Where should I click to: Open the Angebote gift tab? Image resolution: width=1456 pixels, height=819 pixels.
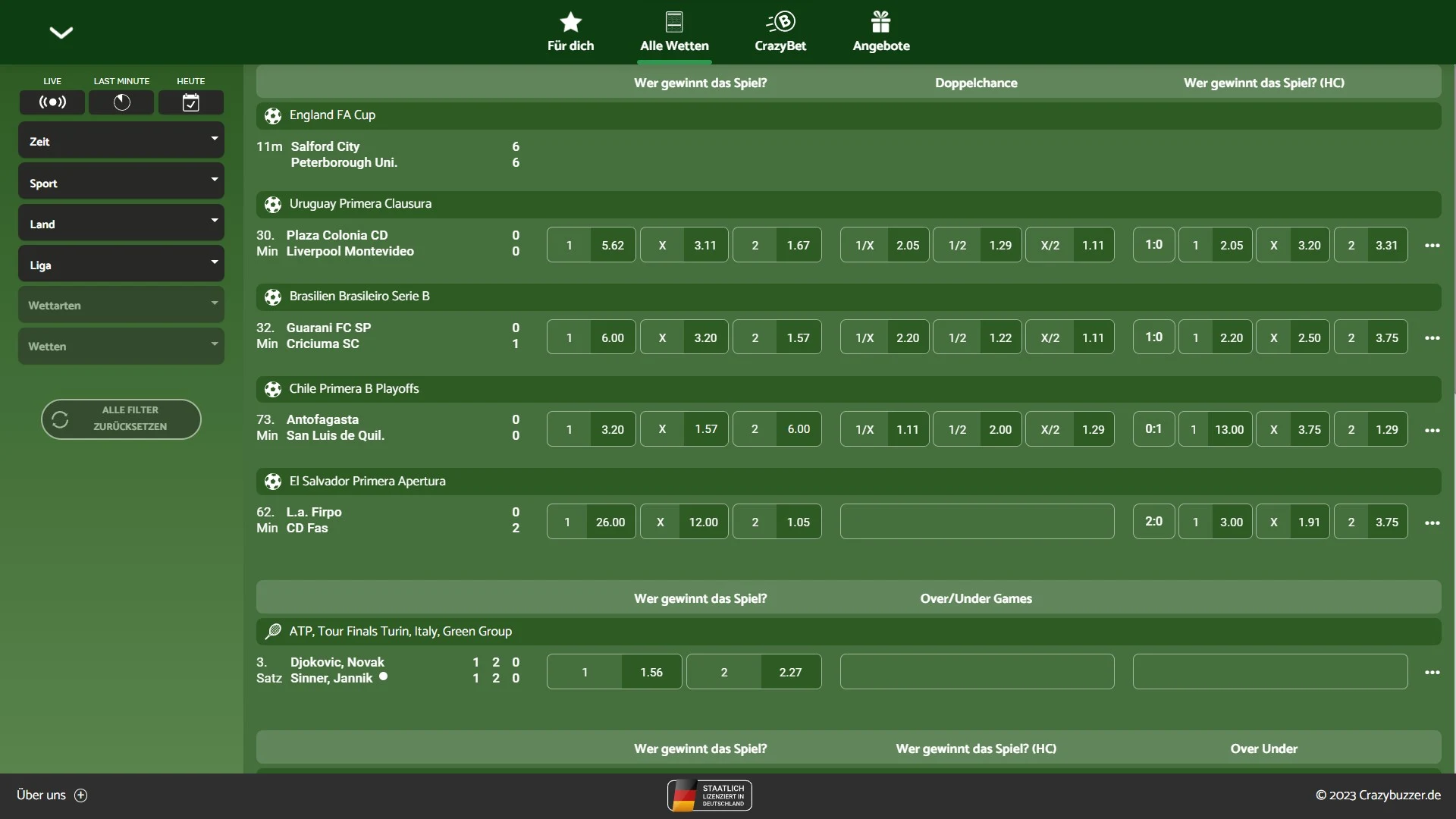[x=880, y=32]
